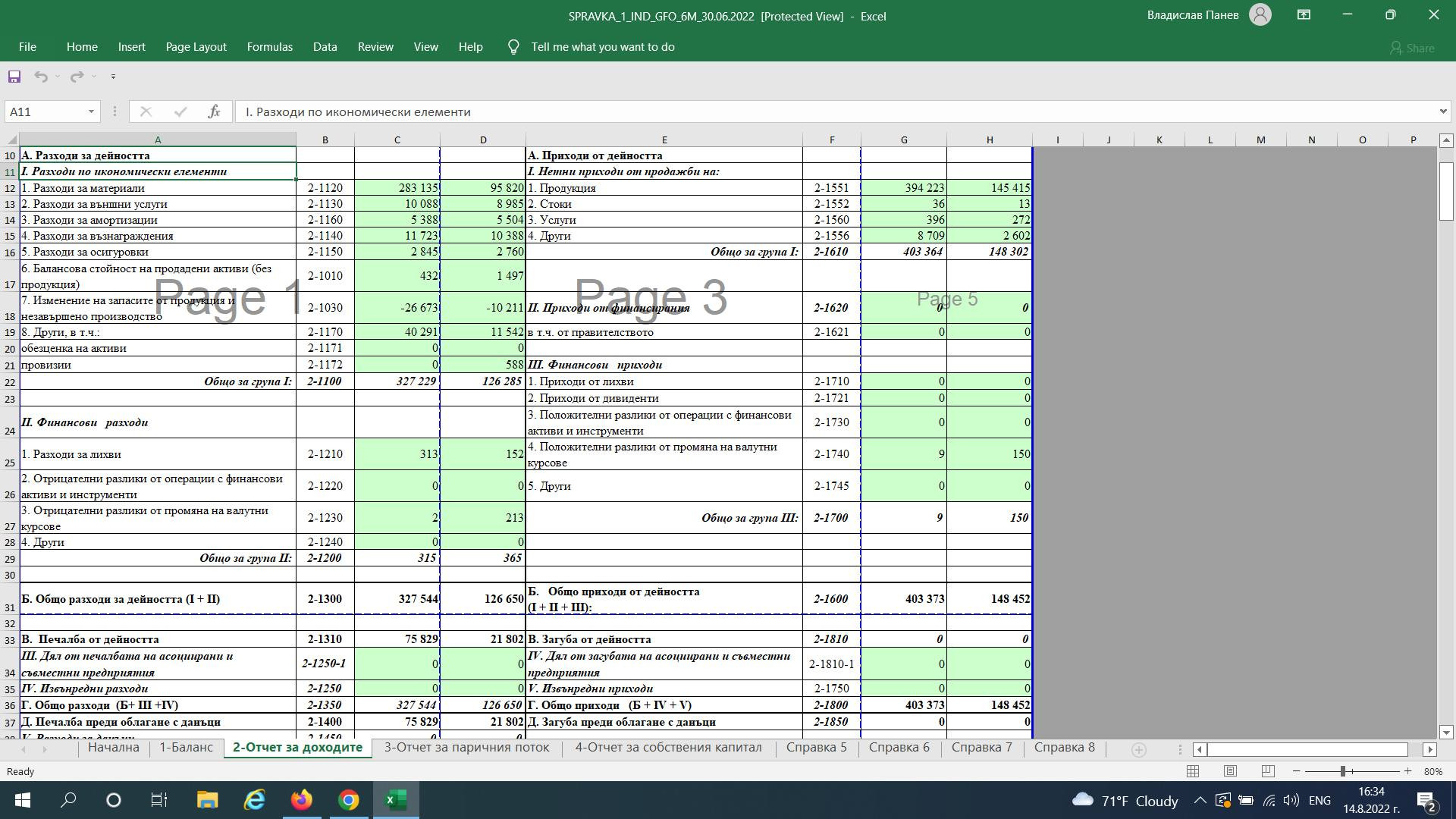1456x819 pixels.
Task: Switch to Page Layout view icon
Action: click(x=1230, y=771)
